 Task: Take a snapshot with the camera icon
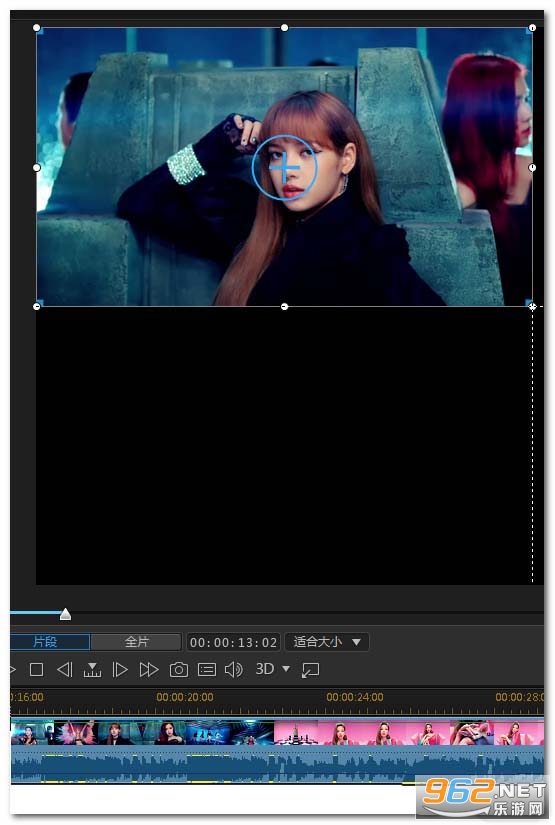tap(179, 669)
